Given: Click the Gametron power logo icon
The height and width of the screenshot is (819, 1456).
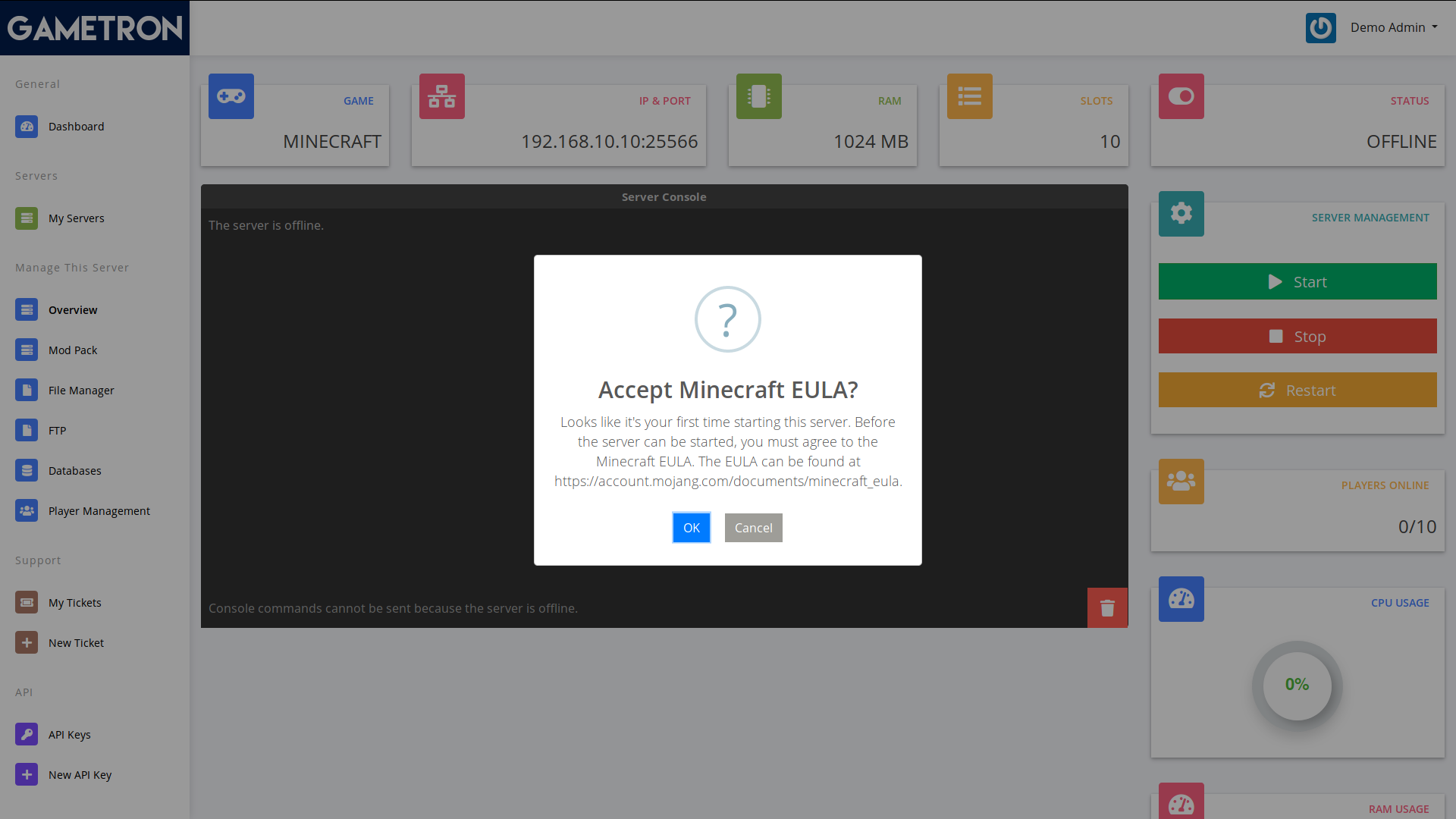Looking at the screenshot, I should (x=1320, y=28).
